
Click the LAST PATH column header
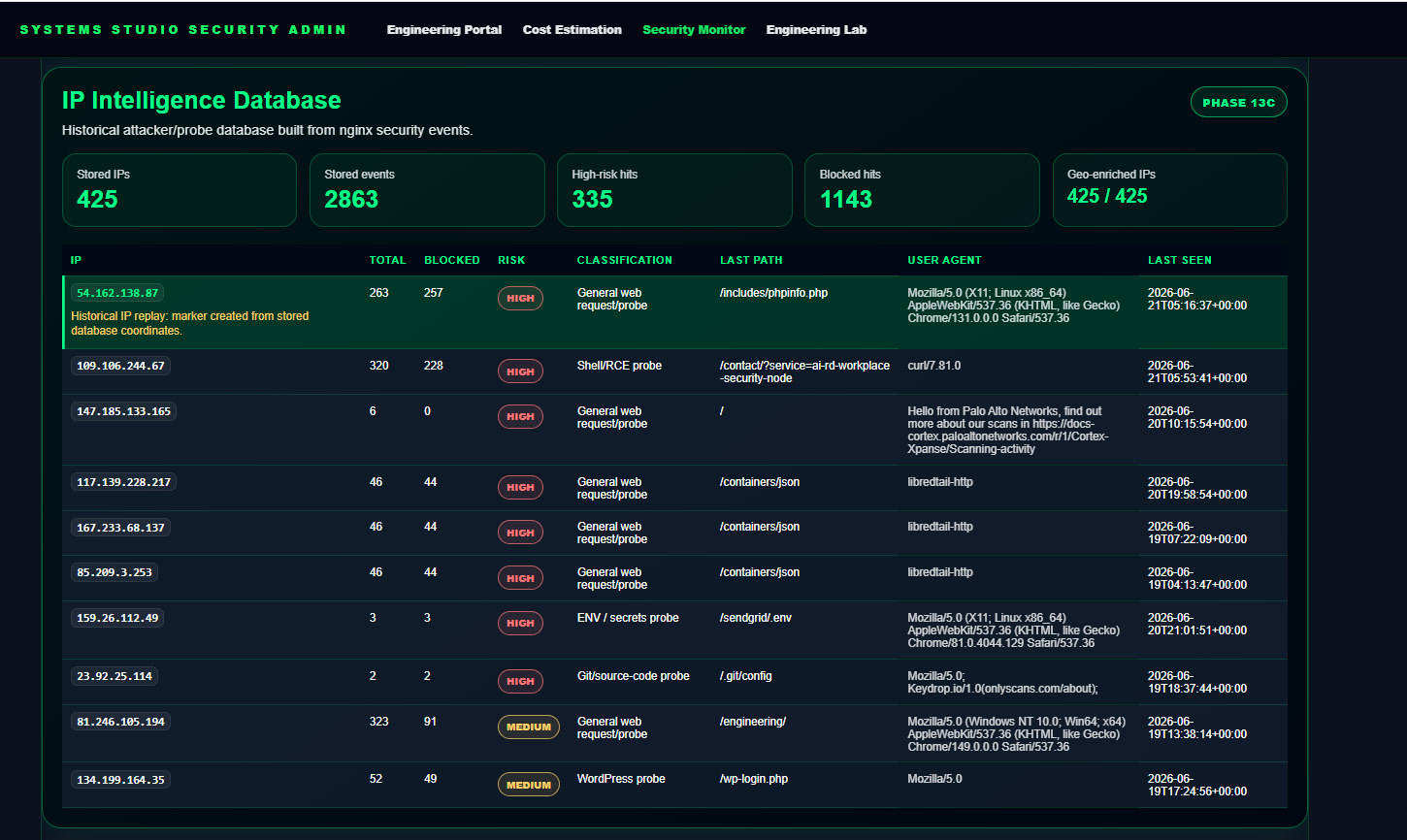(x=751, y=260)
